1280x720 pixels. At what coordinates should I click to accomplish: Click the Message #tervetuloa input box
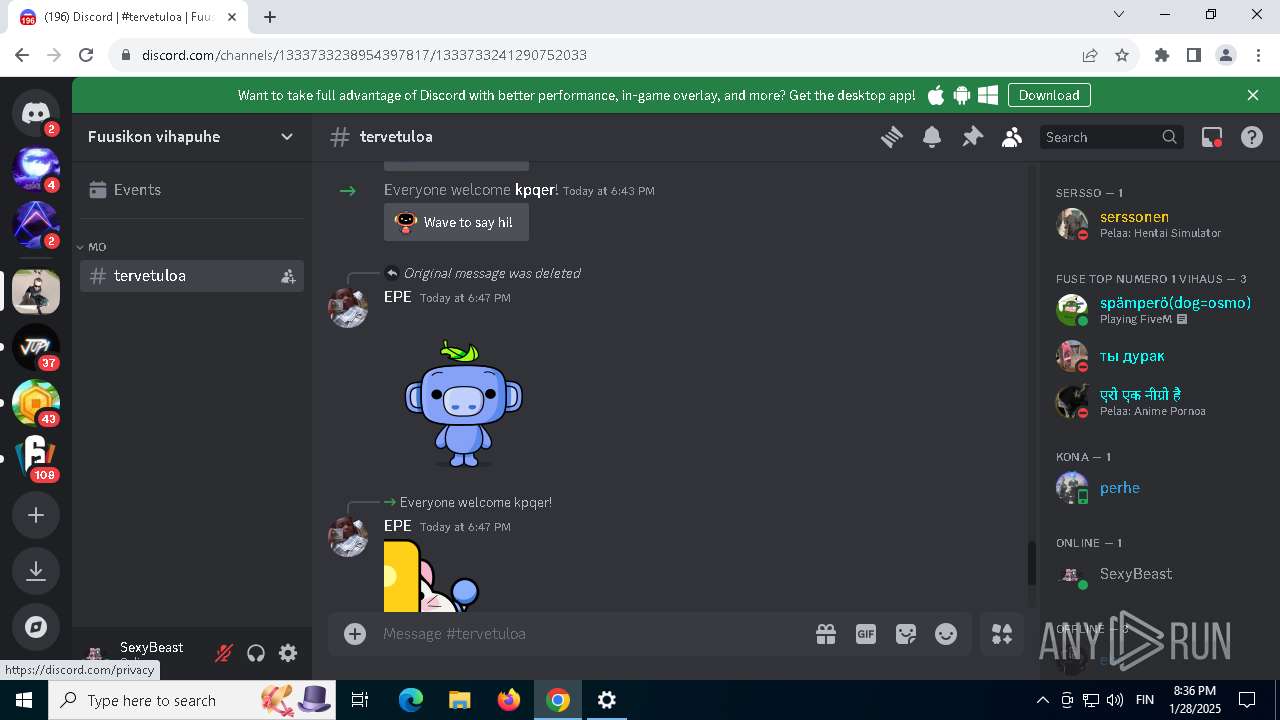[592, 634]
